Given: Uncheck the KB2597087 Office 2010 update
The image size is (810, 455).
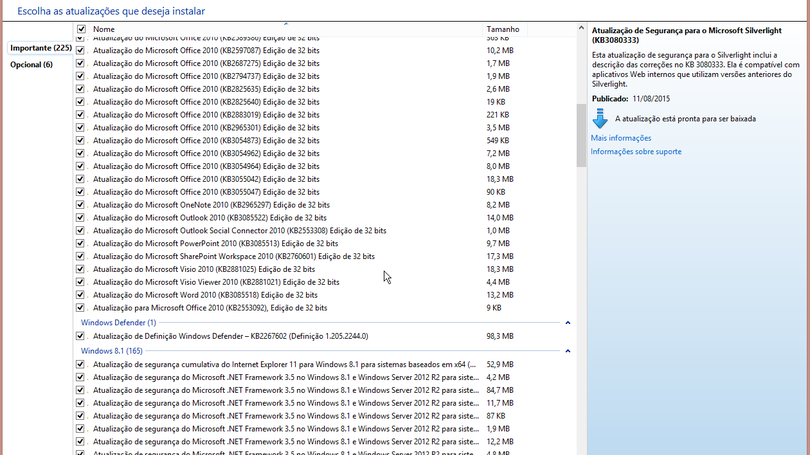Looking at the screenshot, I should tap(80, 50).
